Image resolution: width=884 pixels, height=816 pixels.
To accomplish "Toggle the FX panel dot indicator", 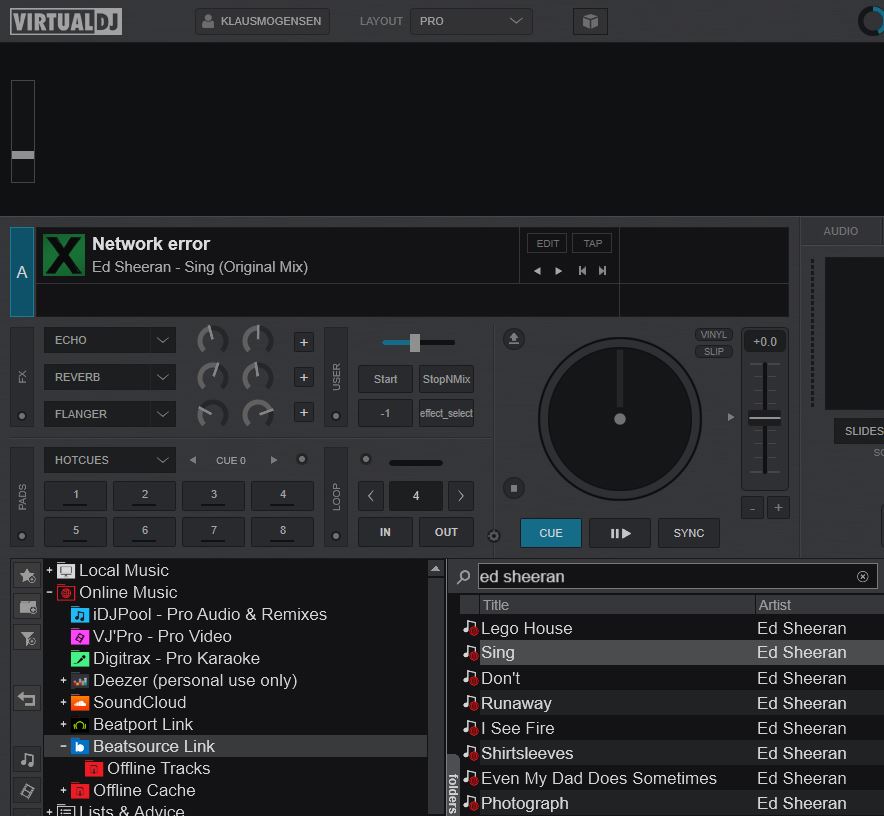I will 22,416.
